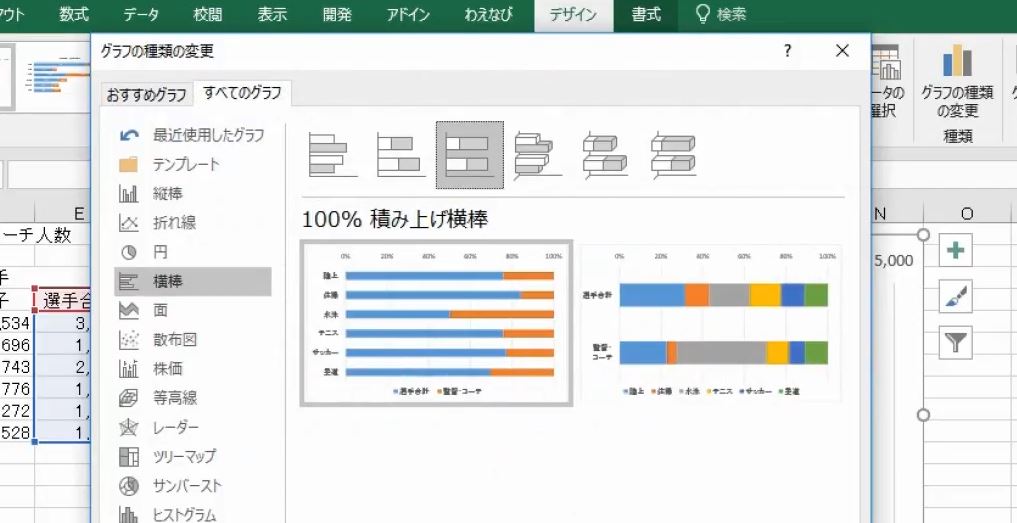This screenshot has height=523, width=1017.
Task: Choose the サンバースト chart category
Action: click(193, 486)
